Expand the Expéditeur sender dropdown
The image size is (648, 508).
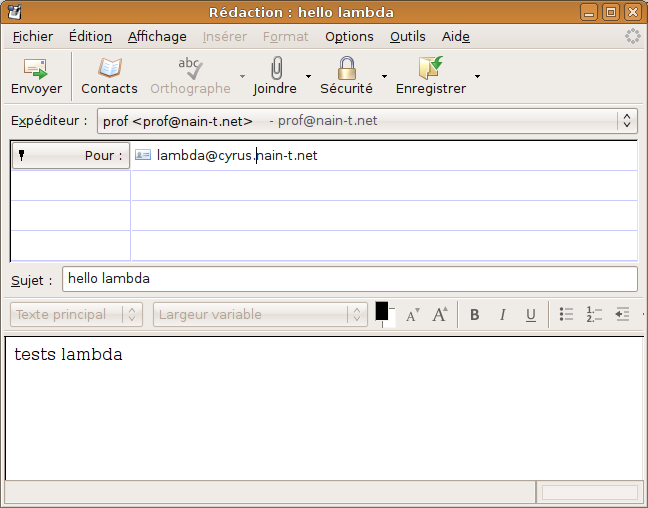pyautogui.click(x=627, y=121)
